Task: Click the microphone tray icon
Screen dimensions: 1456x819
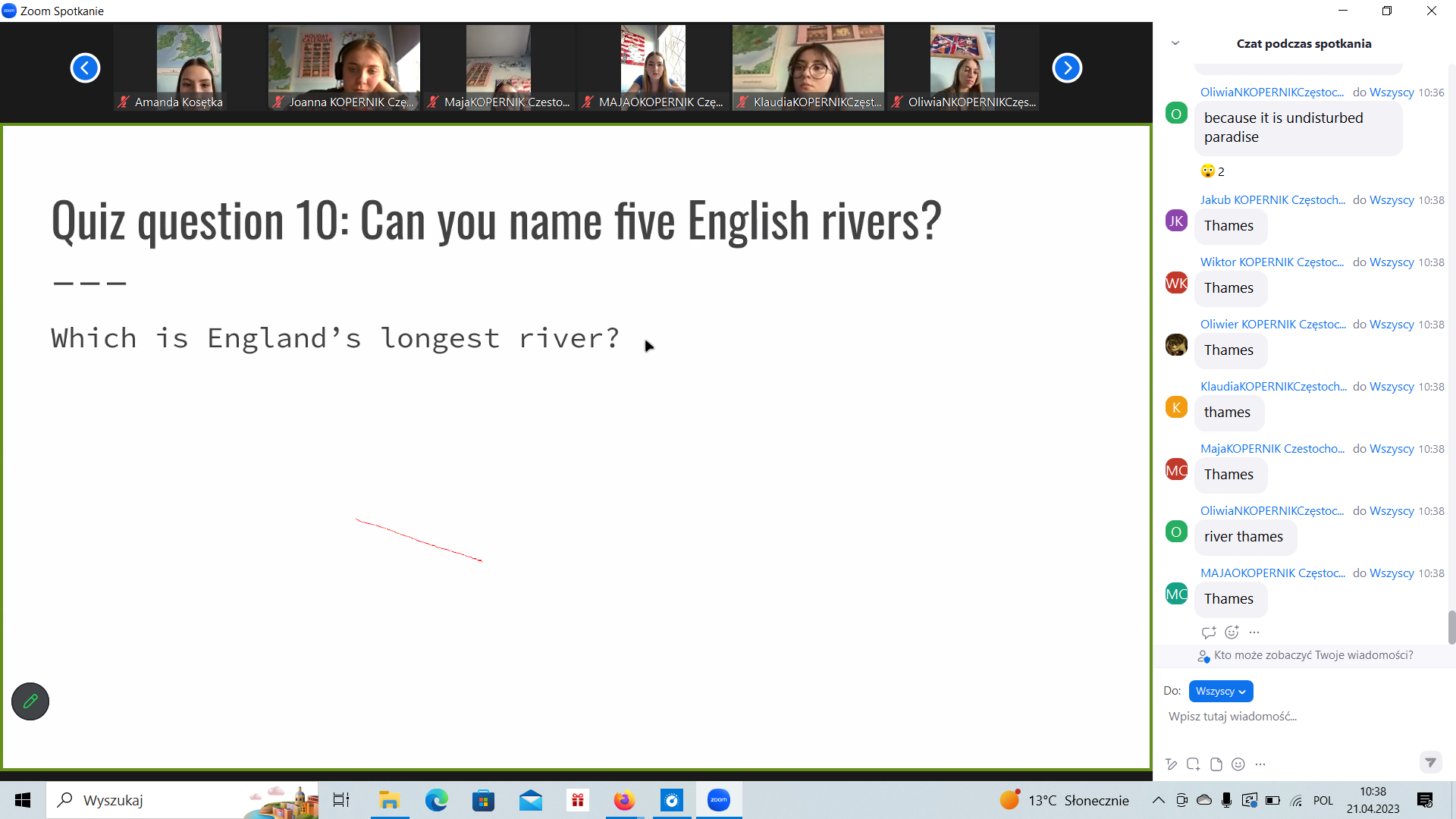Action: [1227, 800]
